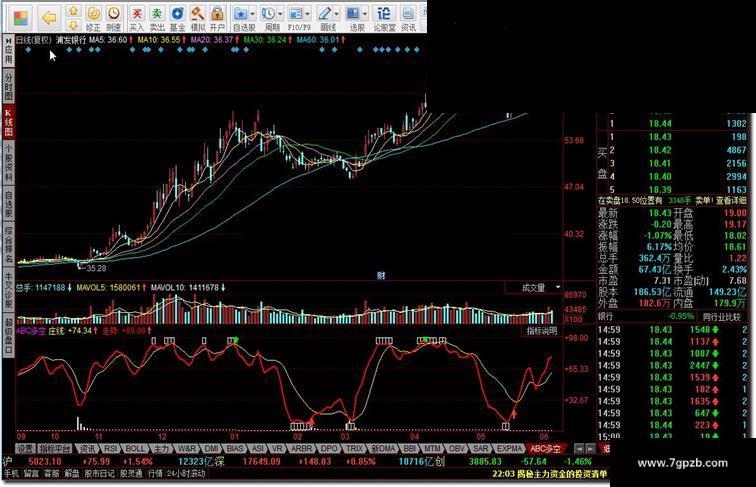Click the 应用 sidebar tab
756x487 pixels.
pos(8,50)
